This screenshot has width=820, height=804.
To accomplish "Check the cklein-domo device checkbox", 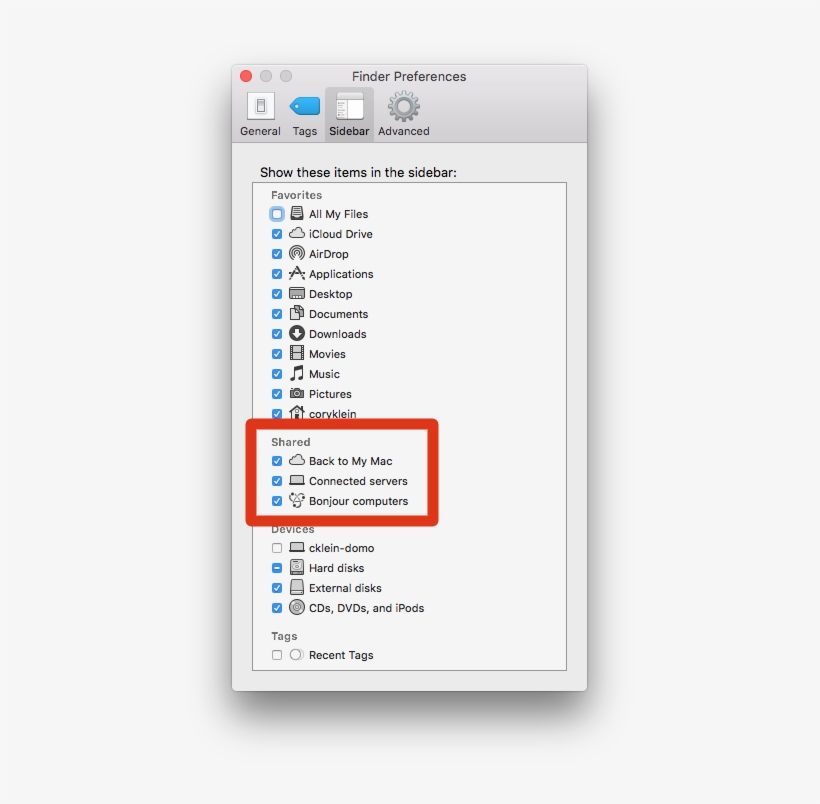I will (277, 548).
